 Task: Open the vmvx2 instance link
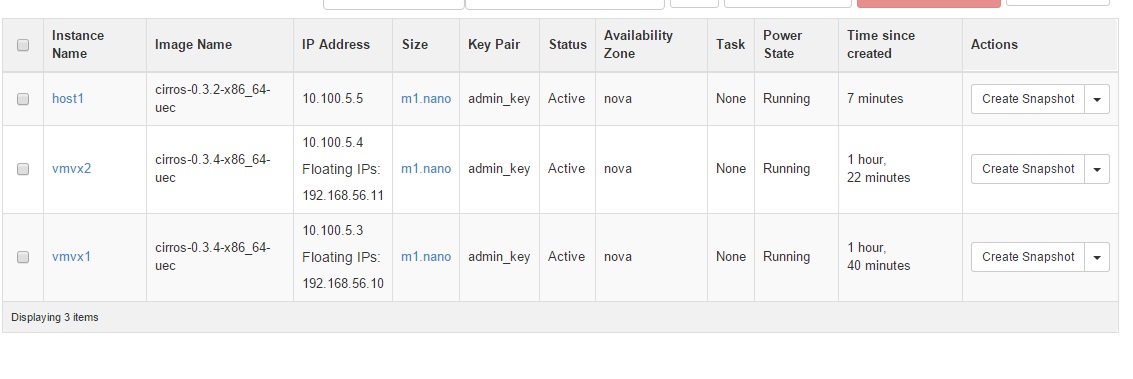click(72, 169)
